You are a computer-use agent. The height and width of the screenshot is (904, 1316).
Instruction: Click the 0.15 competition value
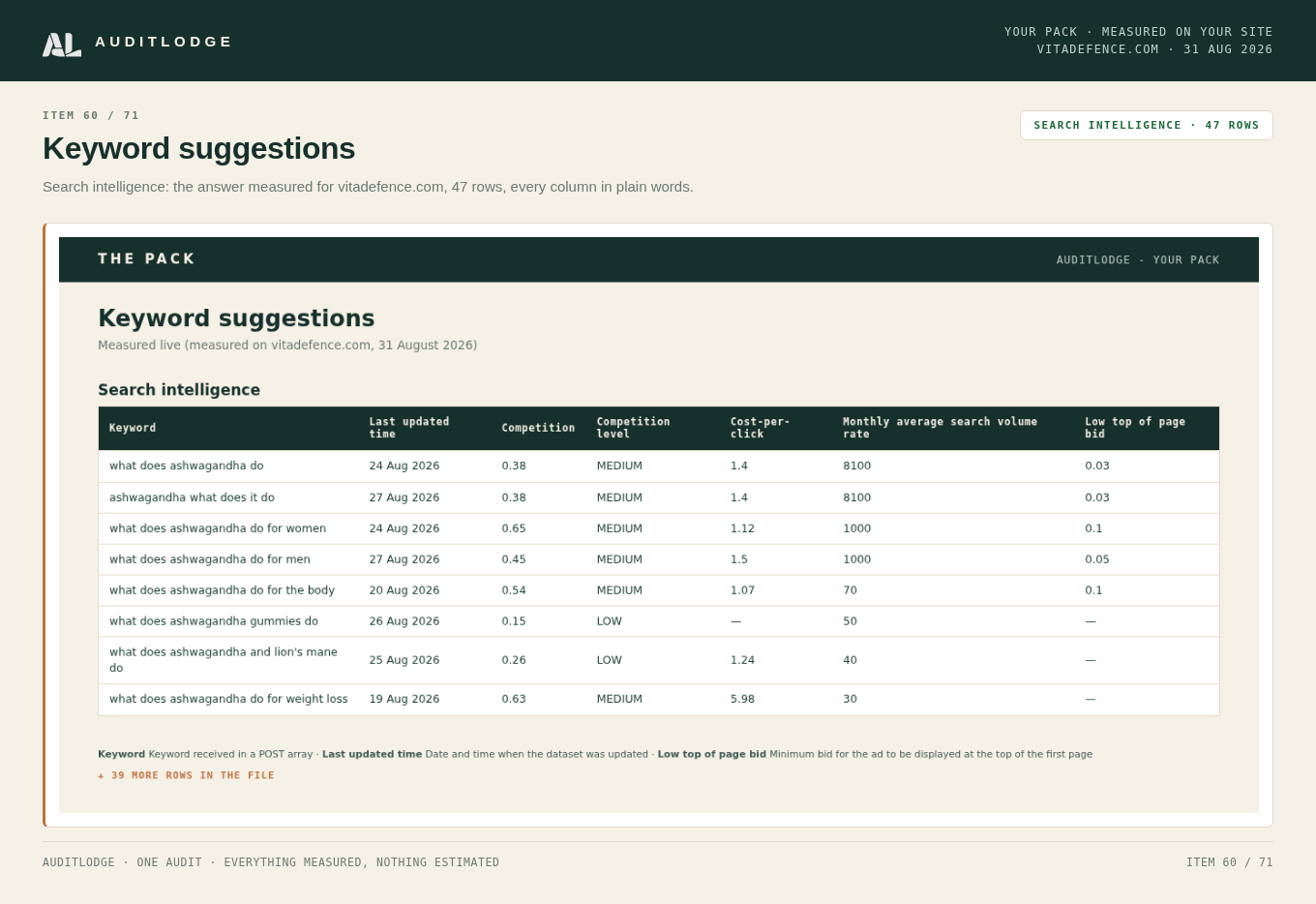click(514, 621)
